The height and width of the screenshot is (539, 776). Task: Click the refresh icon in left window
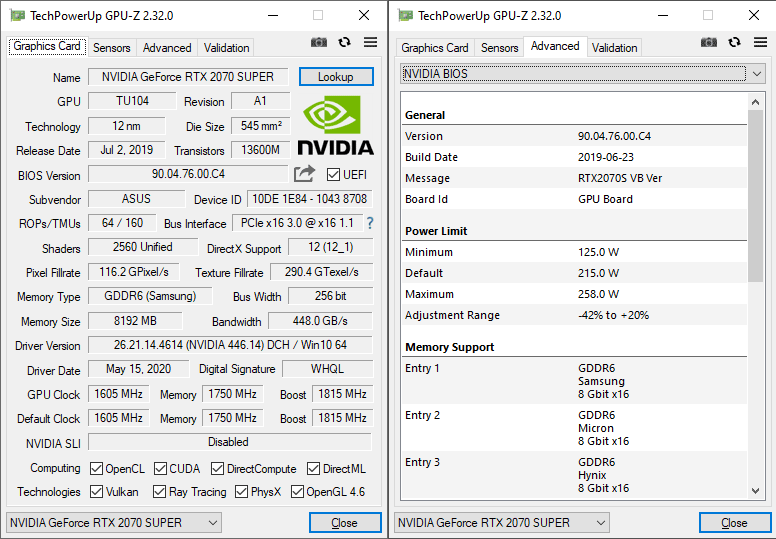(344, 43)
